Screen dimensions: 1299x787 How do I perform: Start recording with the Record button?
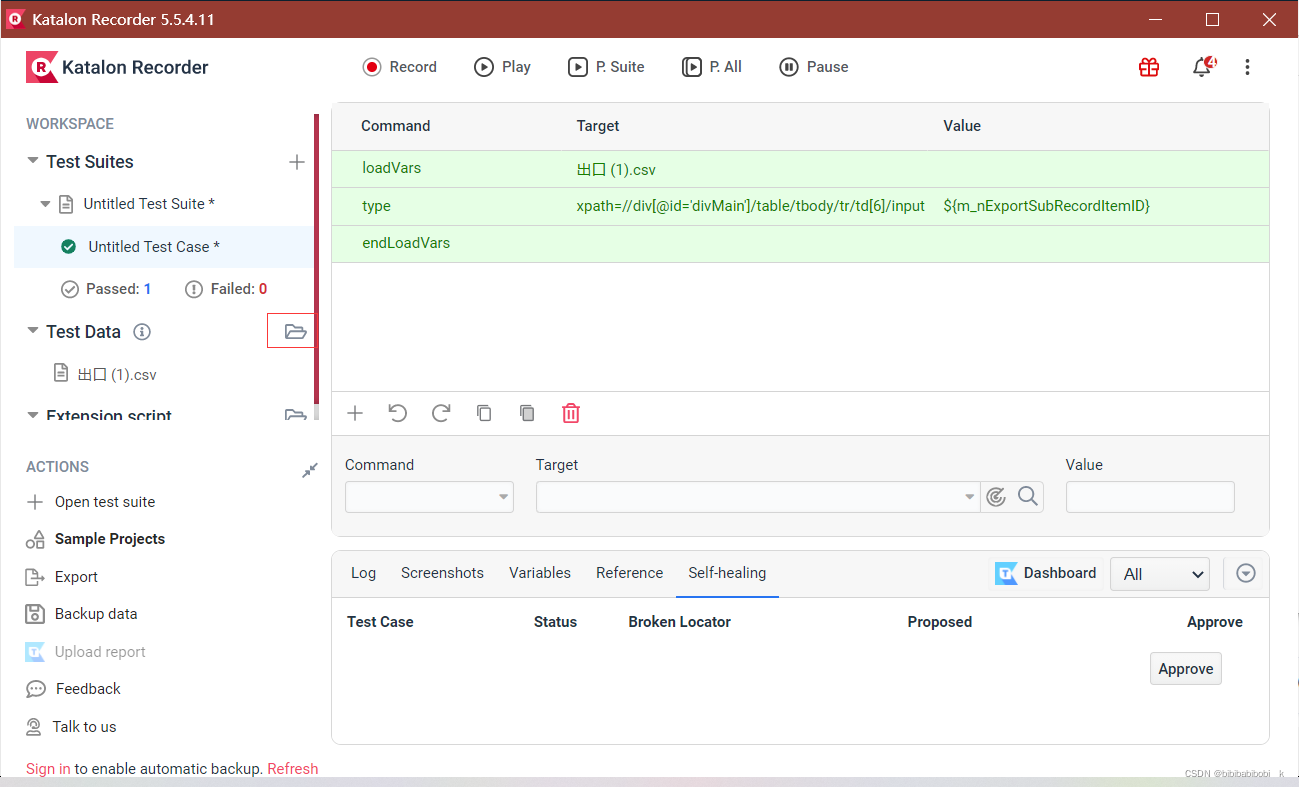tap(400, 67)
